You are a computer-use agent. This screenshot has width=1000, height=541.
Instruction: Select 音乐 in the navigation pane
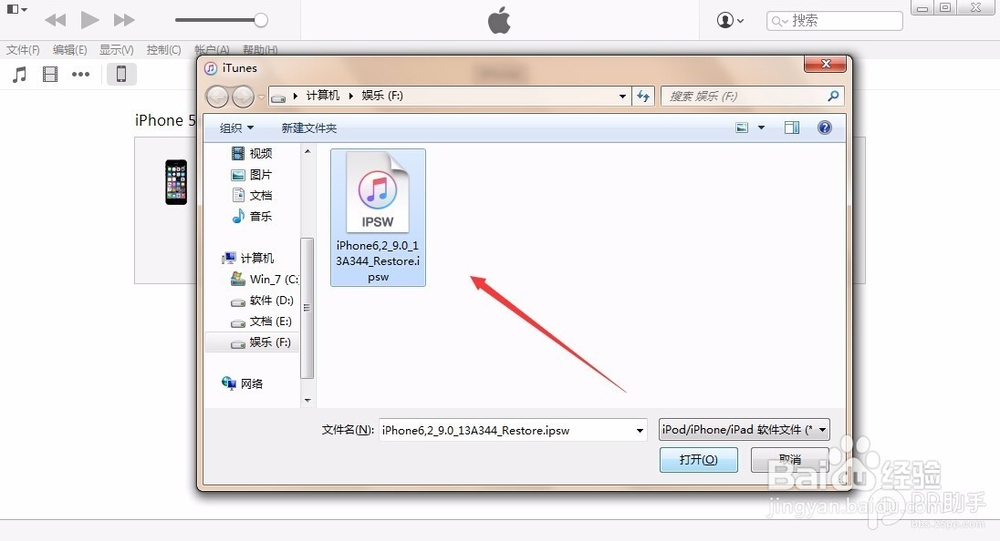click(253, 216)
